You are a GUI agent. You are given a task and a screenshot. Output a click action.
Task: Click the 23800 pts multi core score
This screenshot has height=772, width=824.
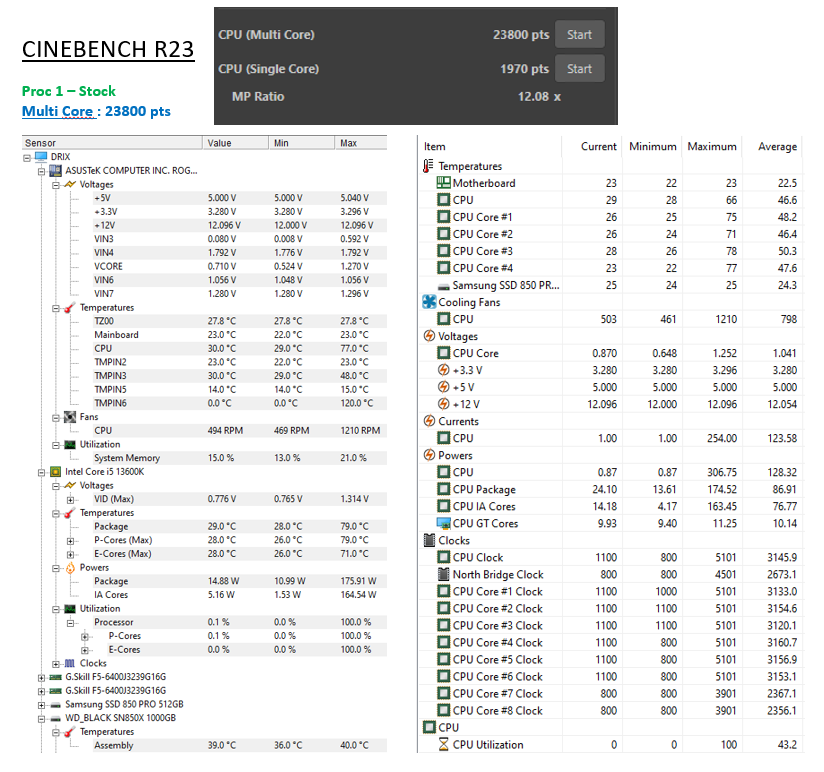[521, 35]
